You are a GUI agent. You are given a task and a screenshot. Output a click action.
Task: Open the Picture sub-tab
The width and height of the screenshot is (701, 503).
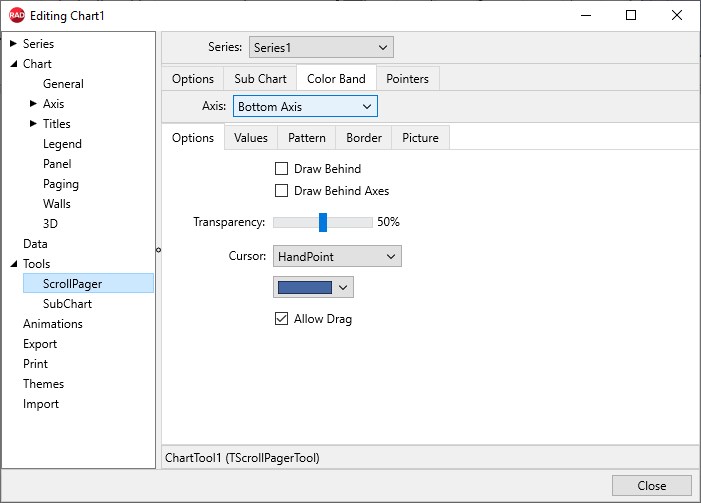(x=420, y=138)
